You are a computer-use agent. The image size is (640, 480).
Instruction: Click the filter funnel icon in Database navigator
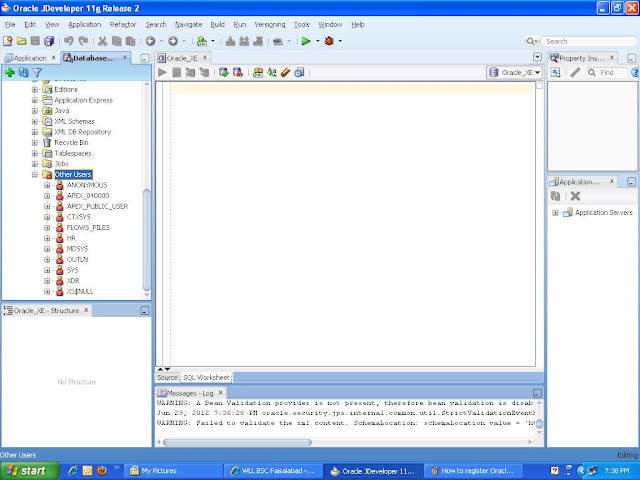[37, 73]
